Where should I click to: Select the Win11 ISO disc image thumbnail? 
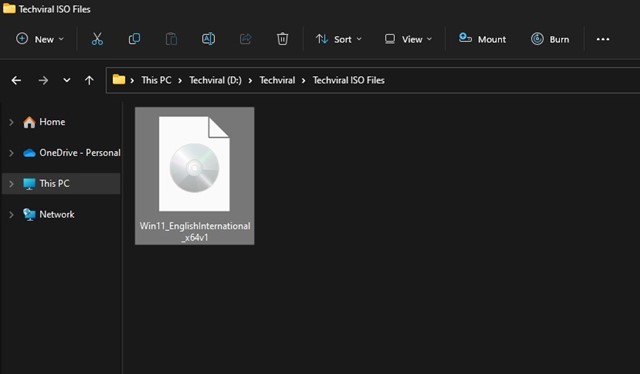pyautogui.click(x=194, y=164)
